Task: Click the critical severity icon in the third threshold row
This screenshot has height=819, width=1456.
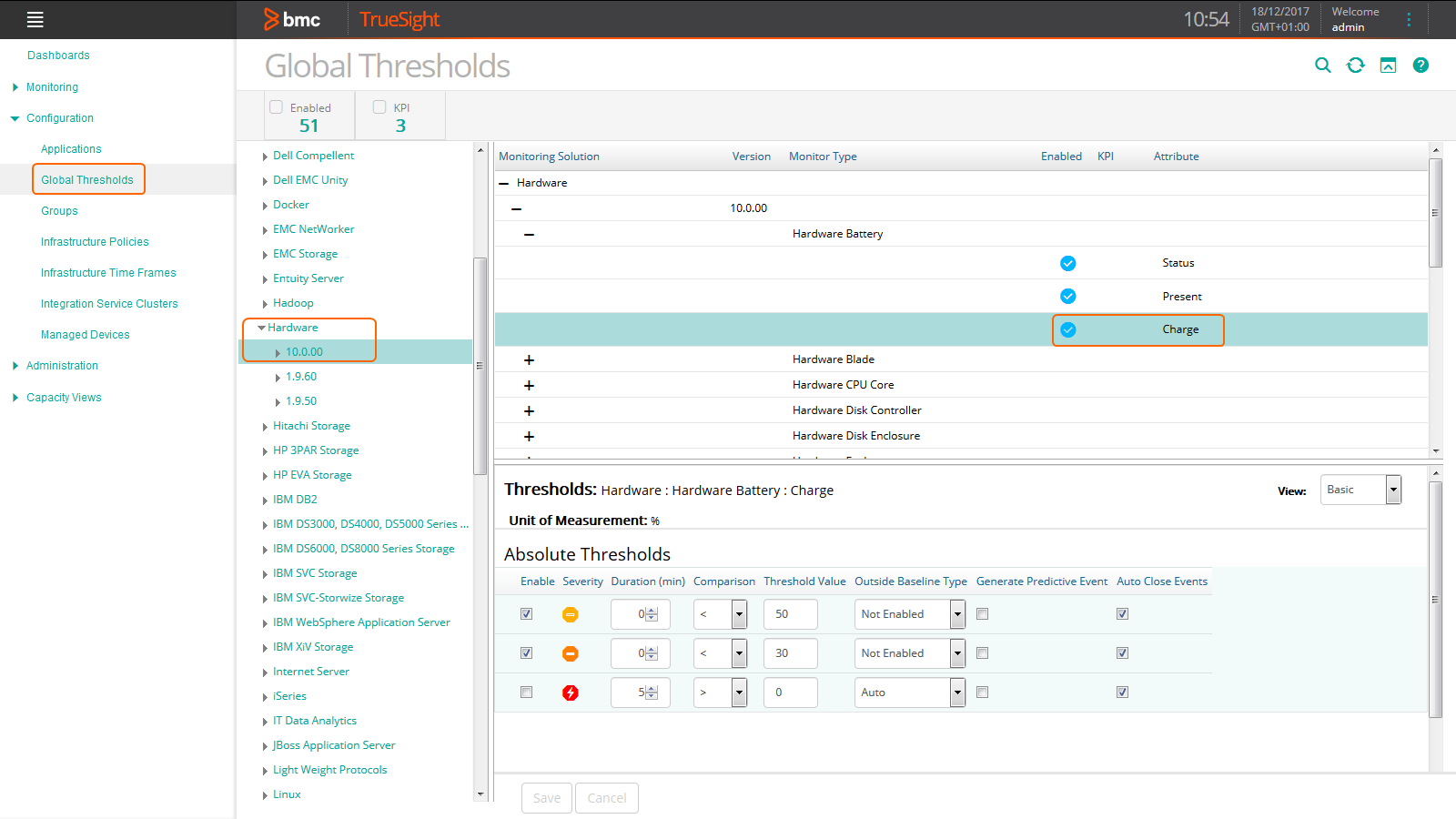Action: pos(571,693)
